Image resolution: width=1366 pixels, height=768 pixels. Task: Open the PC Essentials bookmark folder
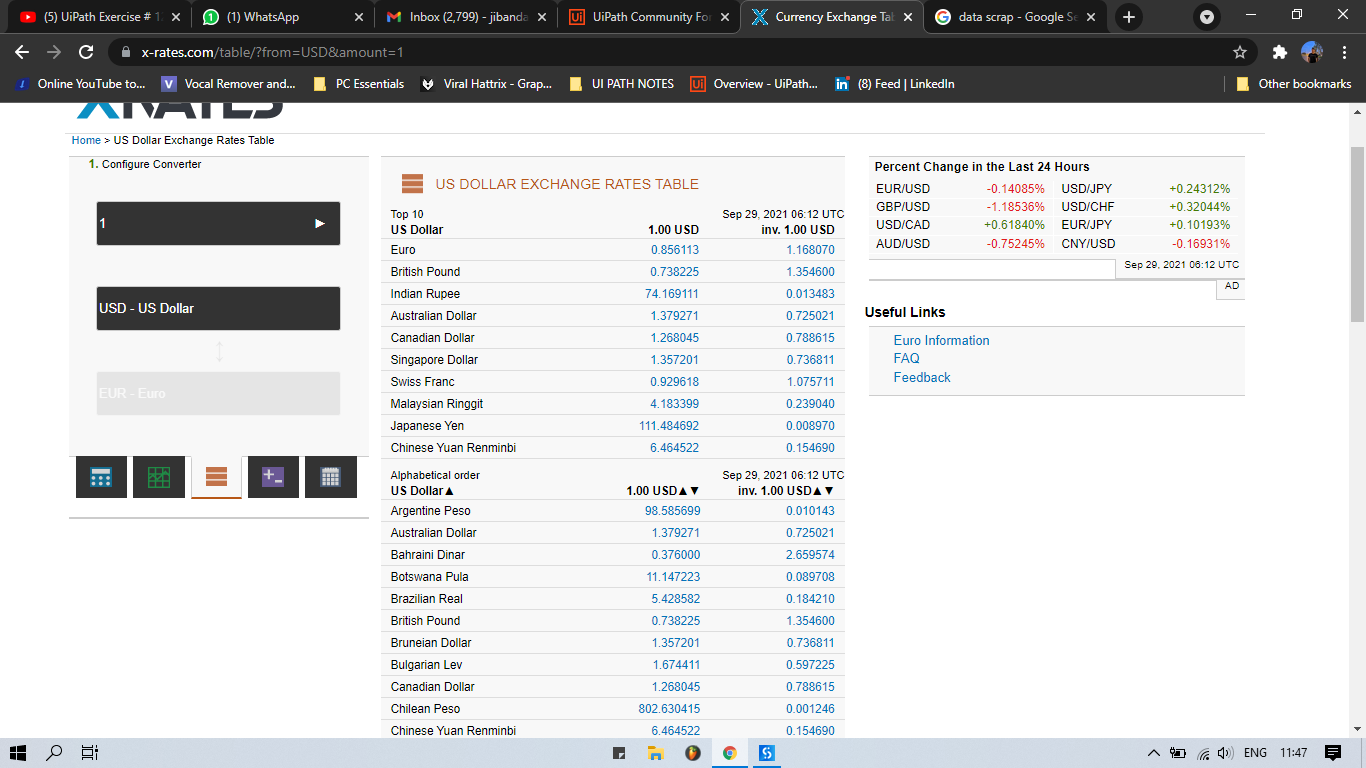click(x=359, y=84)
